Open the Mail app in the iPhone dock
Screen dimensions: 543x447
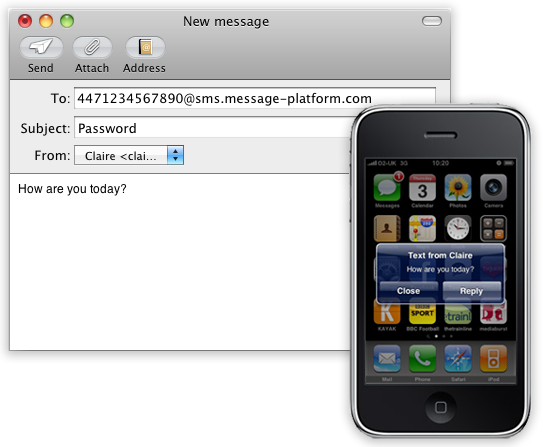click(x=387, y=358)
